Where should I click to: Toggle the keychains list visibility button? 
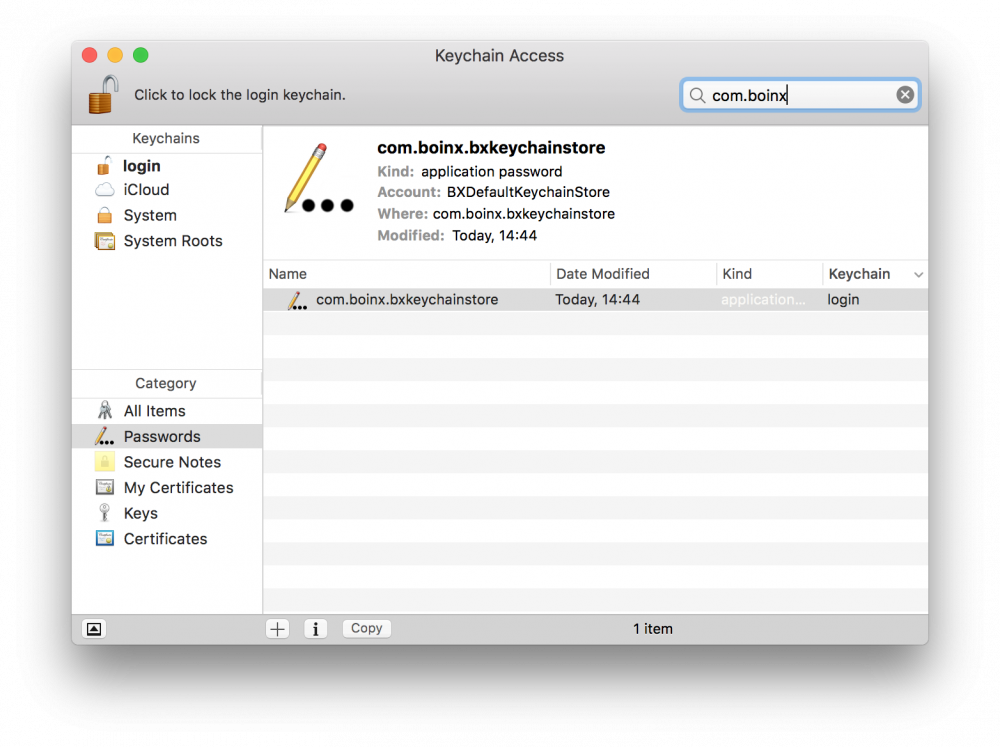point(94,629)
